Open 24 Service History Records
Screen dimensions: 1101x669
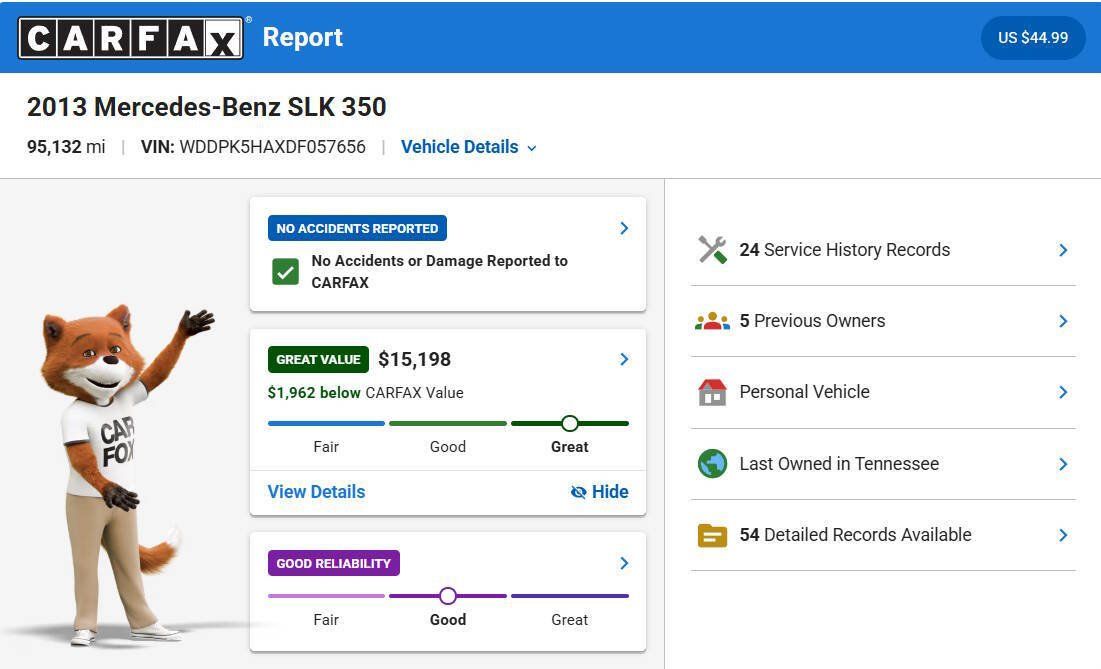(883, 250)
